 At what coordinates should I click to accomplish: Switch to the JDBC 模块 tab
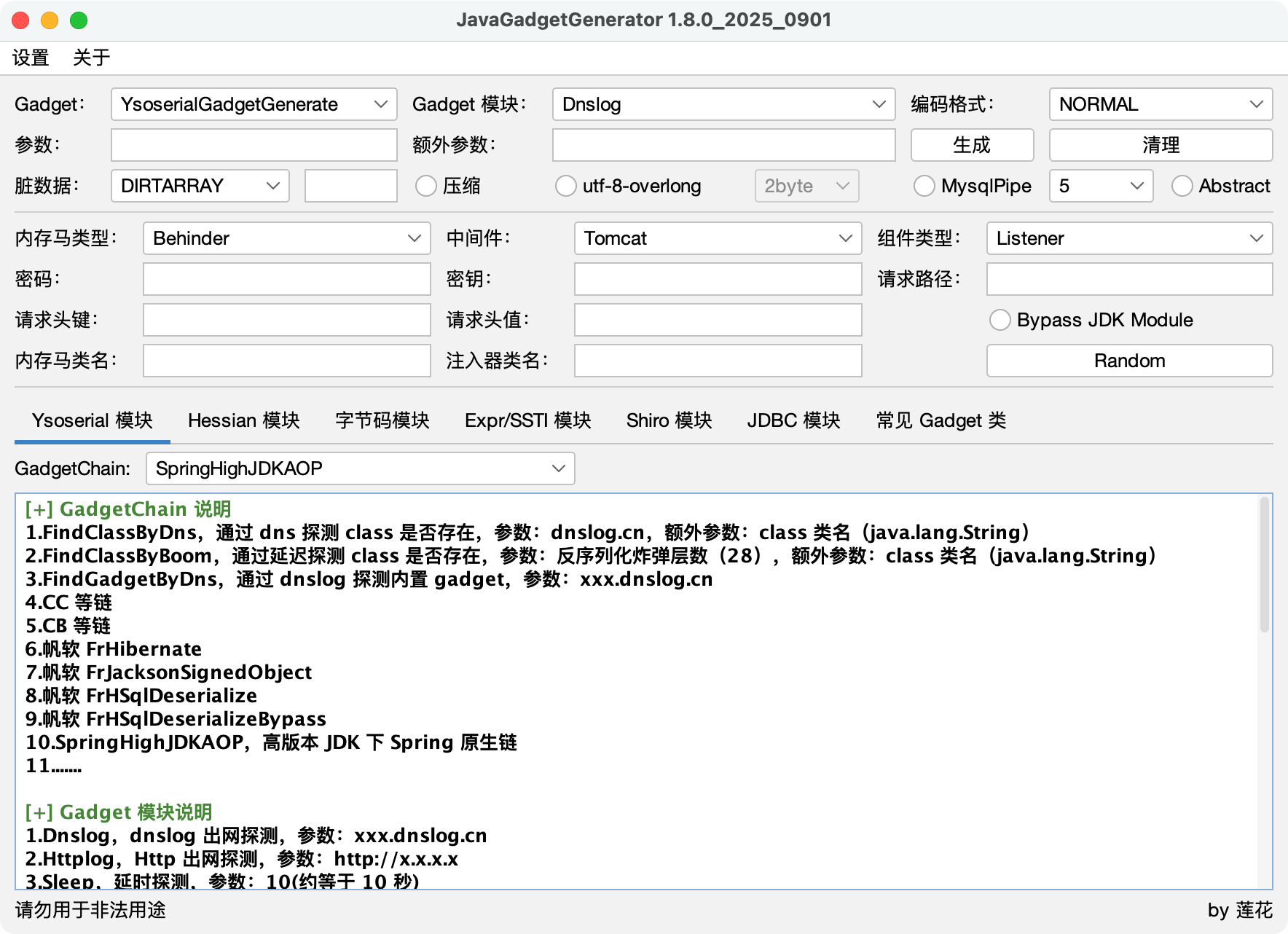click(x=793, y=420)
